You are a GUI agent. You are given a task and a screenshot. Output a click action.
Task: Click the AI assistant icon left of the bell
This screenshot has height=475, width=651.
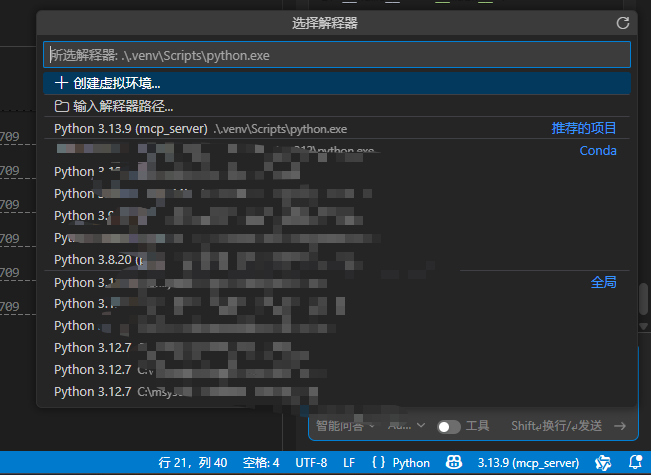[603, 463]
